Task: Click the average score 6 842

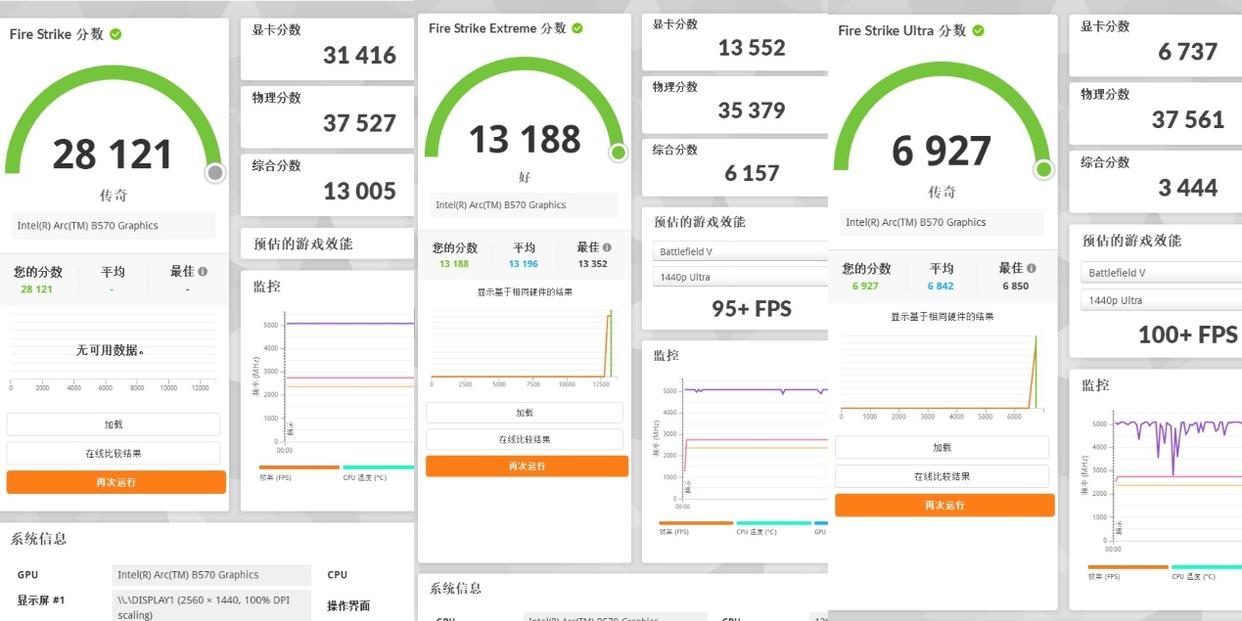Action: (x=941, y=286)
